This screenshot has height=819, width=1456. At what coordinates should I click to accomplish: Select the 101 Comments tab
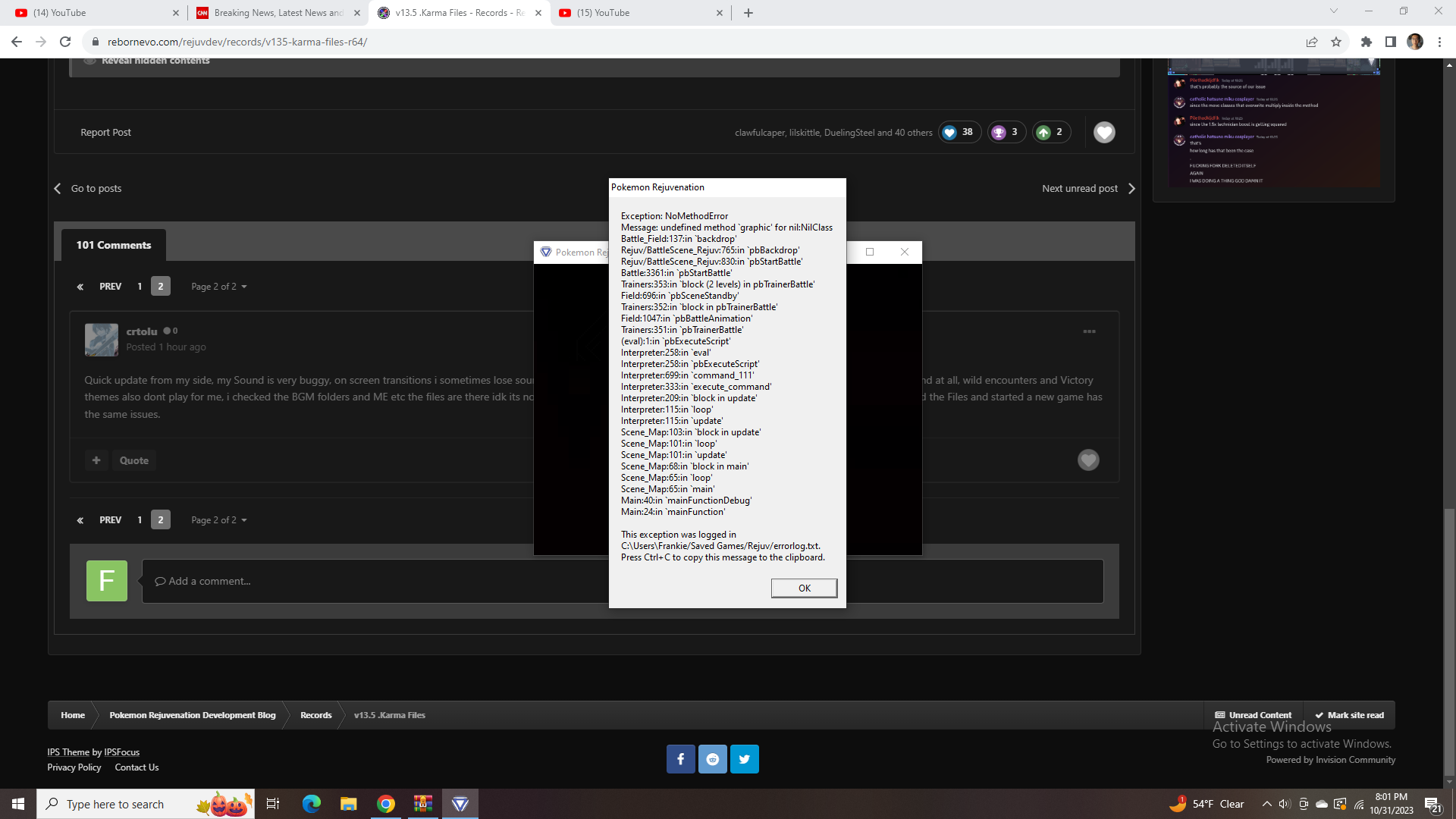tap(114, 245)
